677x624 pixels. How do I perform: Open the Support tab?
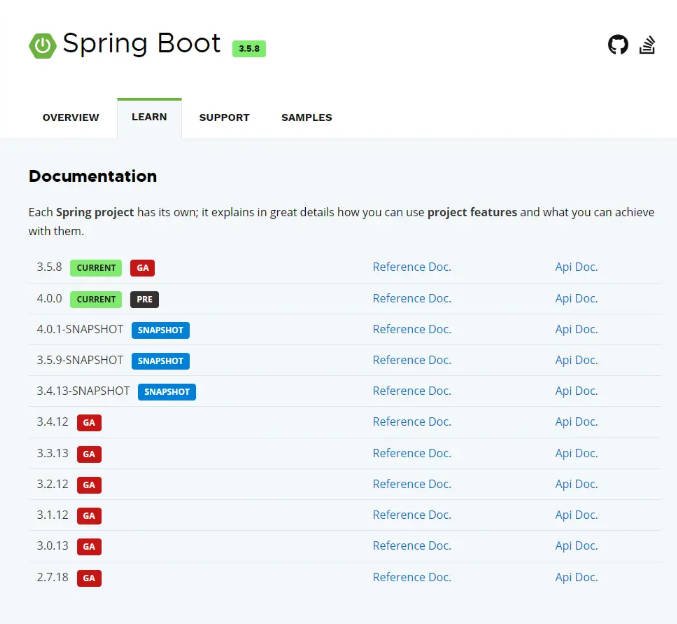[x=224, y=118]
